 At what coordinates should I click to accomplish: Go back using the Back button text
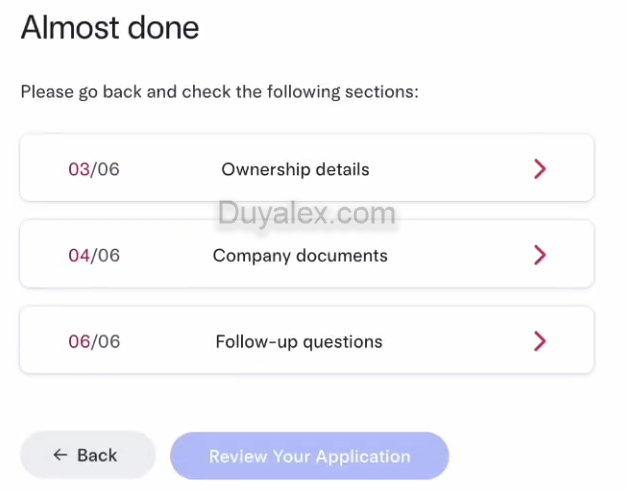pyautogui.click(x=97, y=455)
